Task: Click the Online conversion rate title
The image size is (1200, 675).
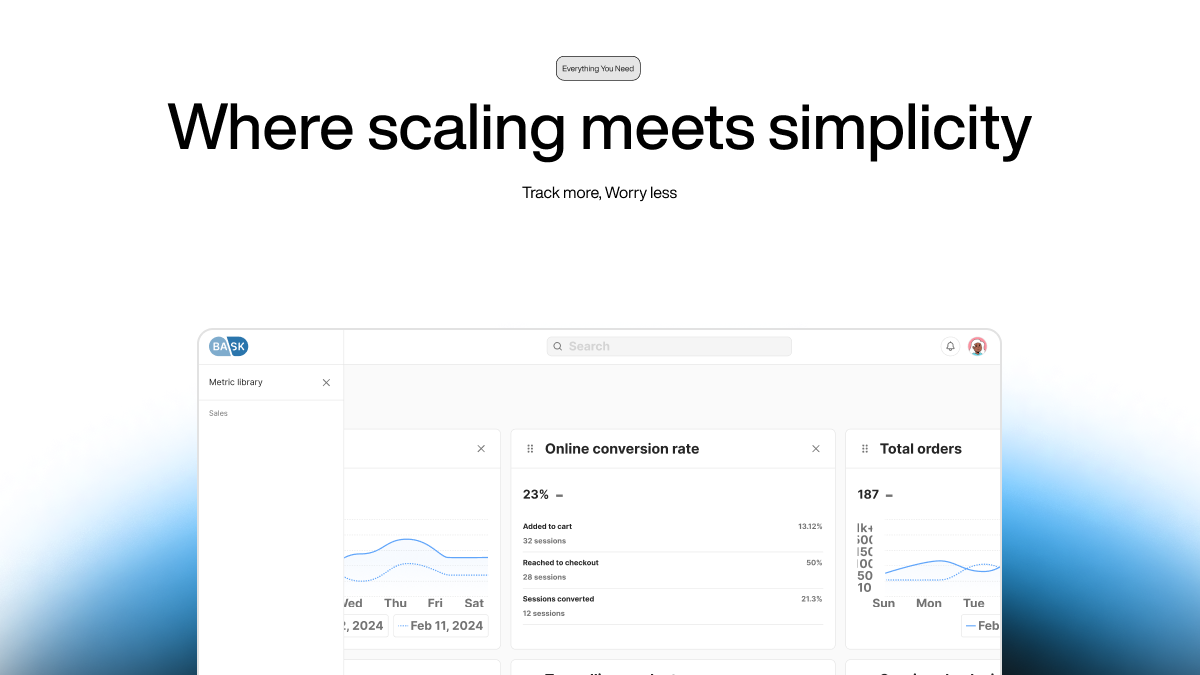Action: [622, 449]
